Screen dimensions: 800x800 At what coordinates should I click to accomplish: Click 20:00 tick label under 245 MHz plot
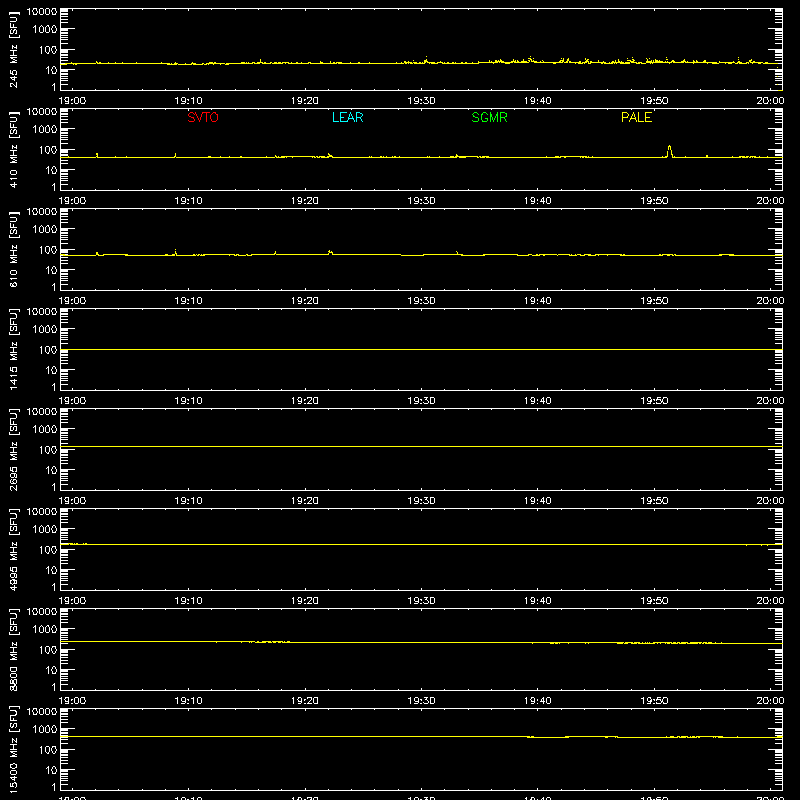[x=770, y=101]
